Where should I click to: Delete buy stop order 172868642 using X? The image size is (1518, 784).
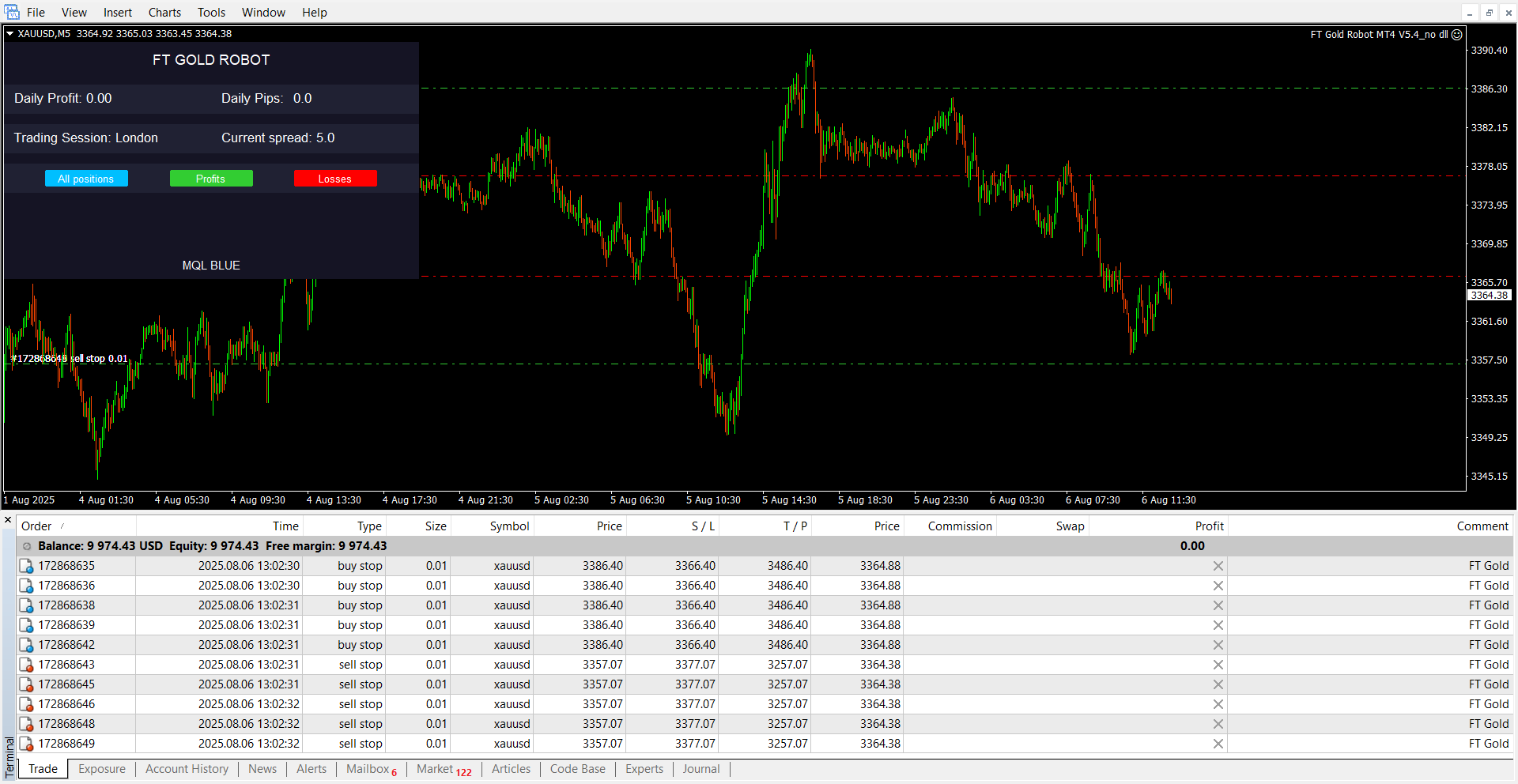[1218, 645]
